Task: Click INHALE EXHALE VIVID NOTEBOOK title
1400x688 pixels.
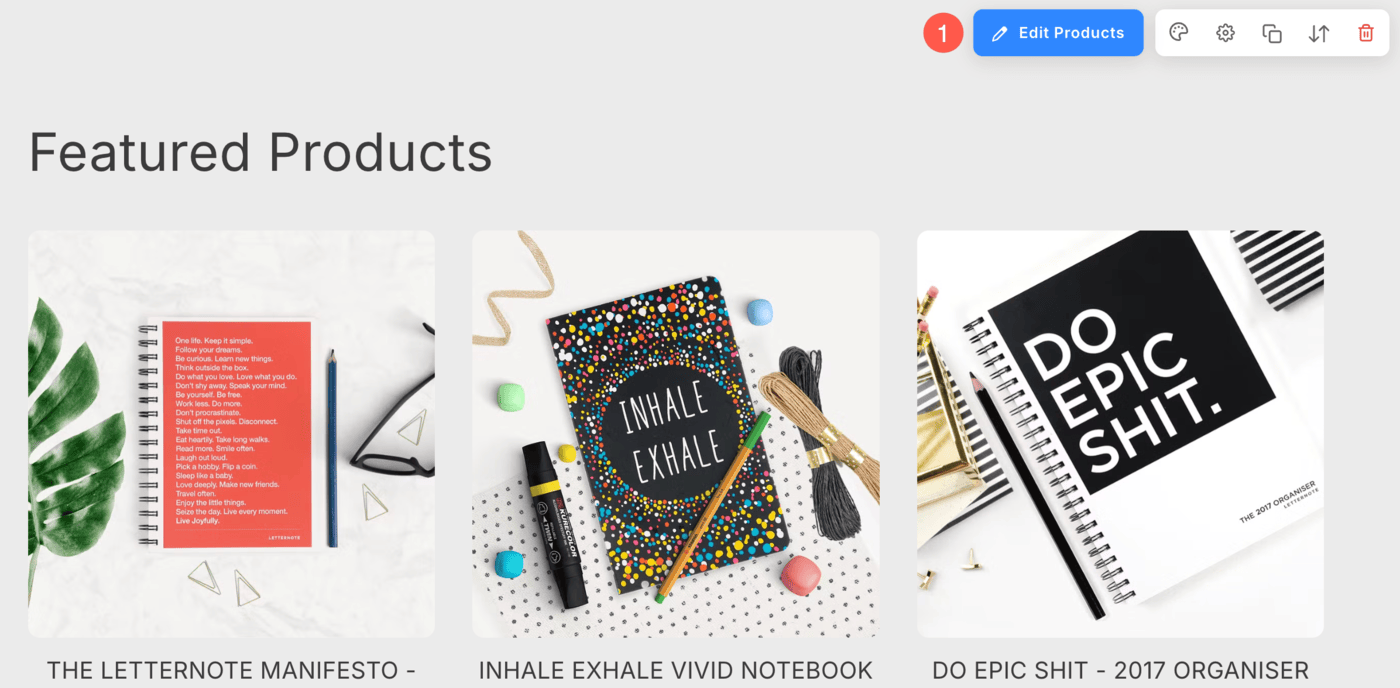Action: (x=676, y=670)
